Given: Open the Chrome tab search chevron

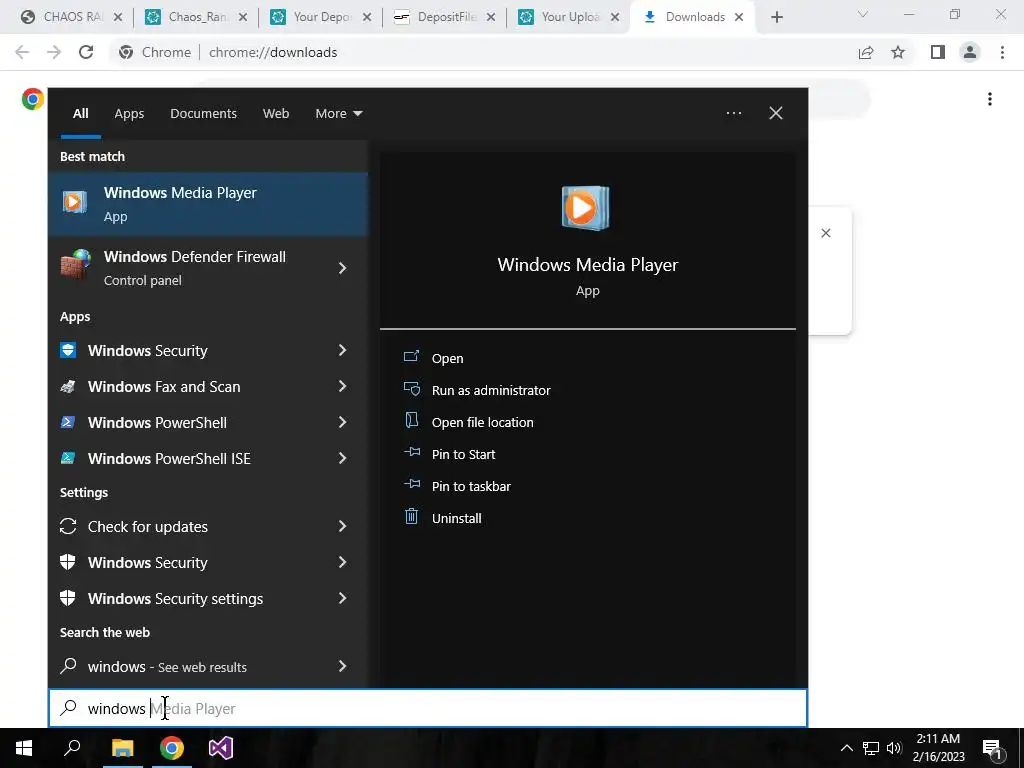Looking at the screenshot, I should pyautogui.click(x=863, y=14).
